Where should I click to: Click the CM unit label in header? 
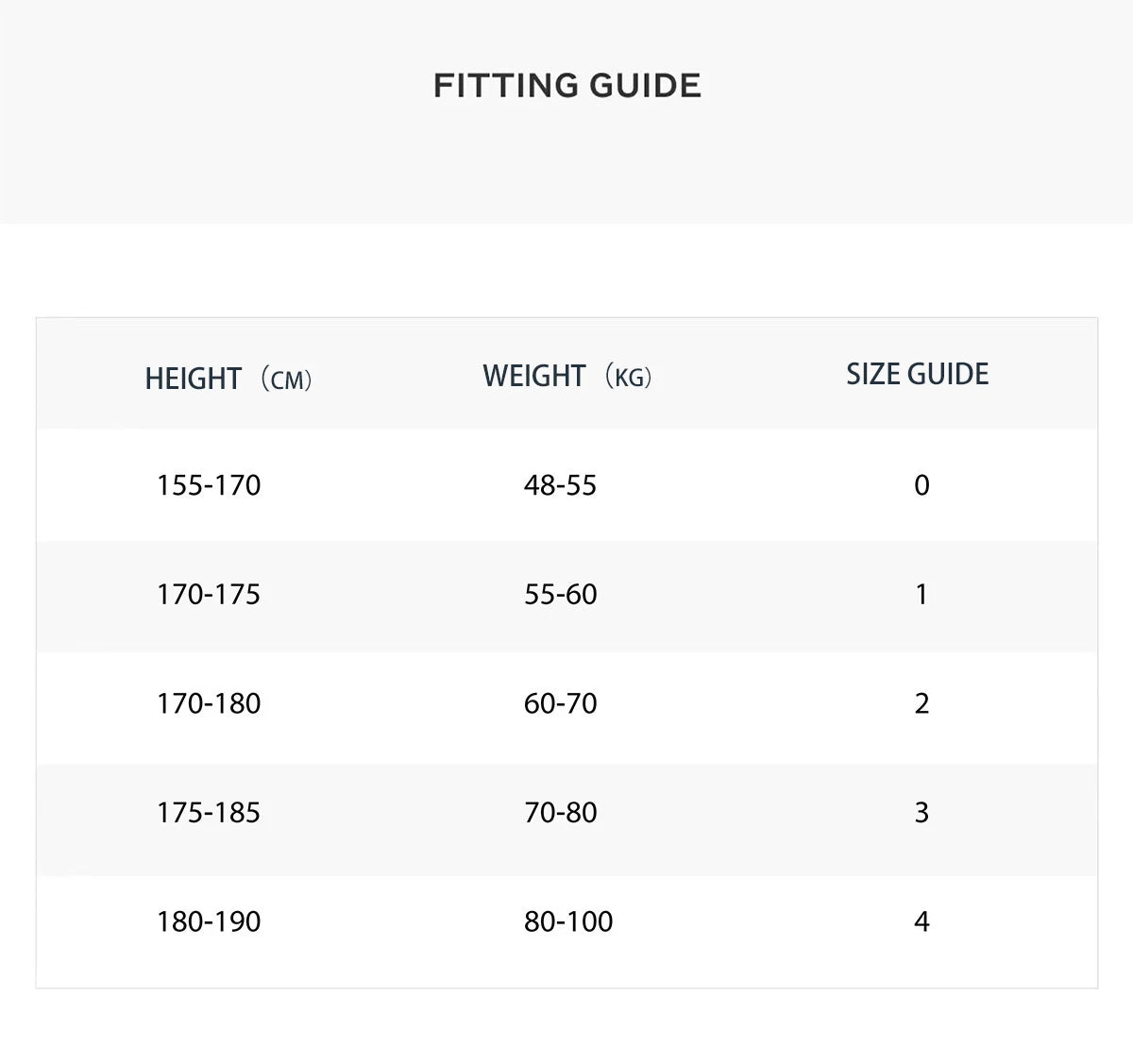[286, 380]
